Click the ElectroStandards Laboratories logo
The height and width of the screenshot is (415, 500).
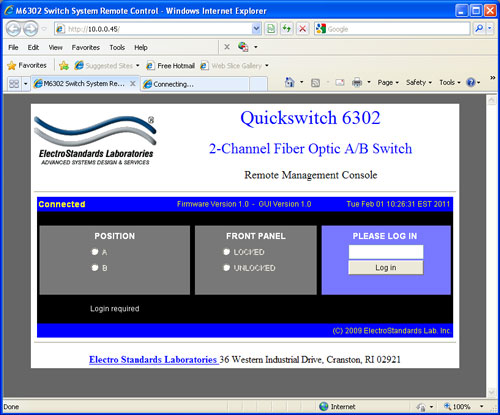96,140
